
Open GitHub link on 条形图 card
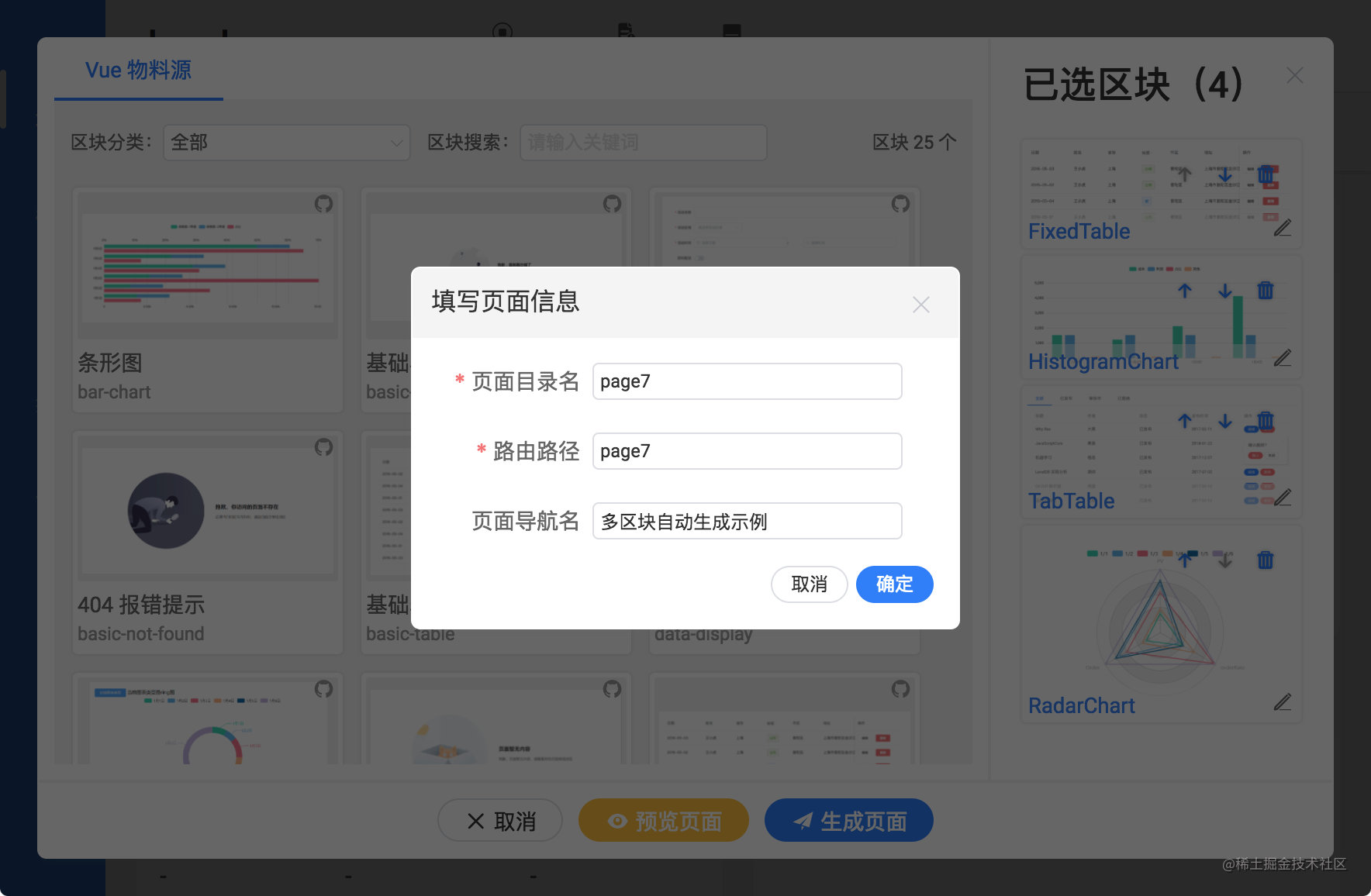pyautogui.click(x=323, y=204)
